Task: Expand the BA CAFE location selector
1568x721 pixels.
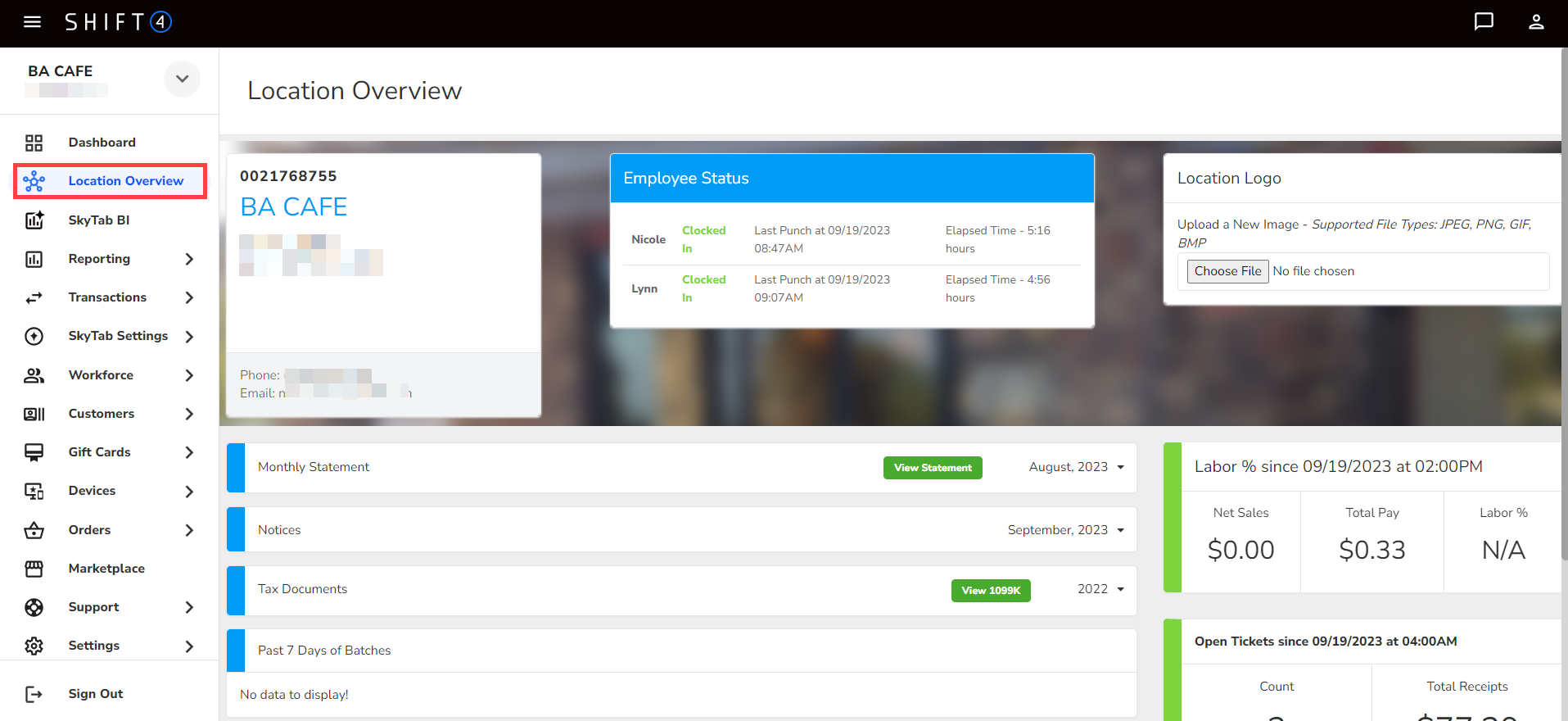Action: click(x=182, y=79)
